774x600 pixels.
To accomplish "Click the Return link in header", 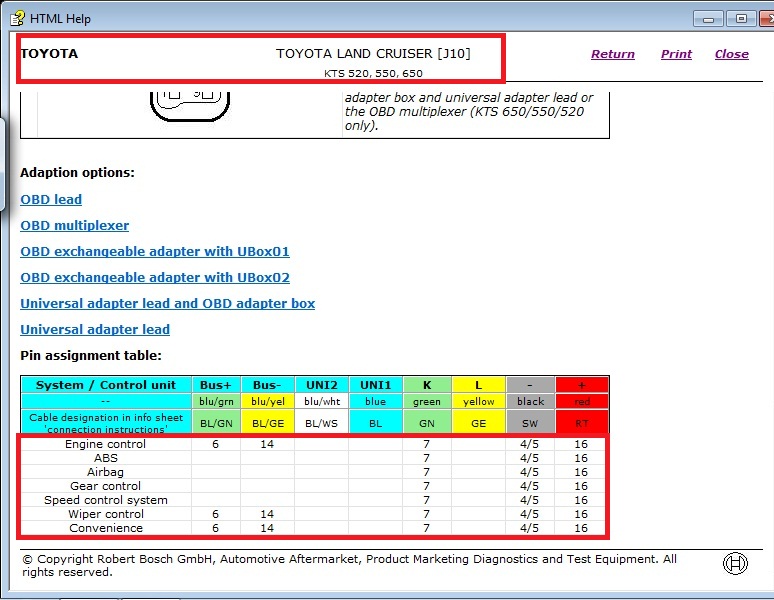I will coord(612,54).
